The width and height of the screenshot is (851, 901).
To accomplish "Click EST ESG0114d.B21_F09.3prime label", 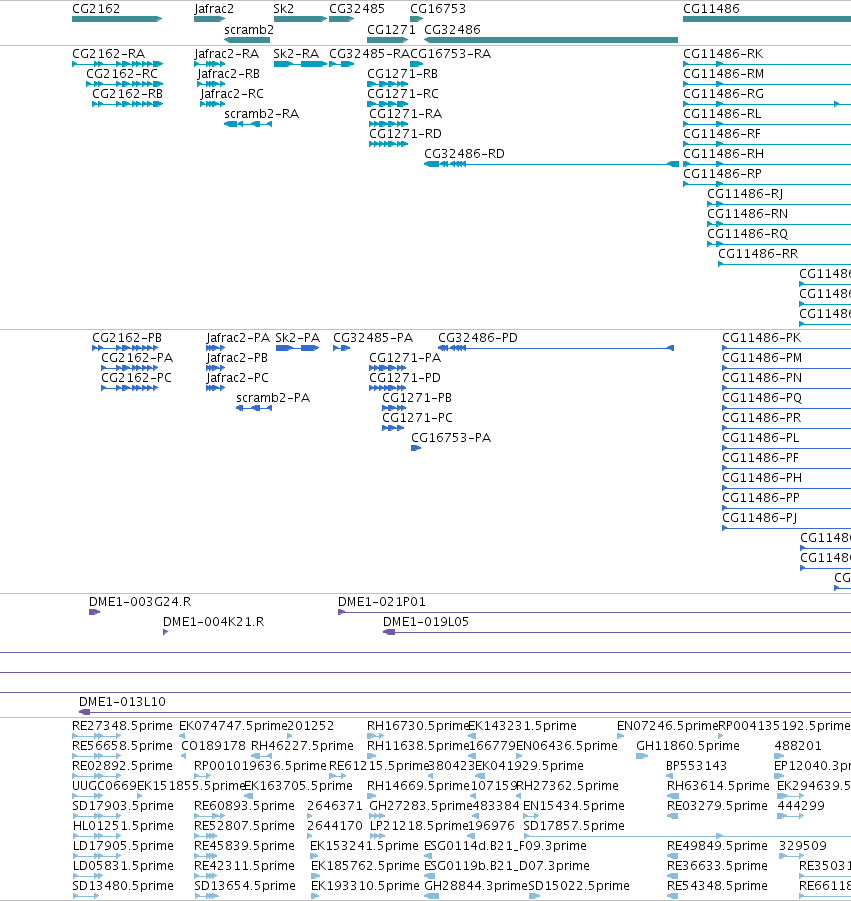I will click(x=505, y=846).
